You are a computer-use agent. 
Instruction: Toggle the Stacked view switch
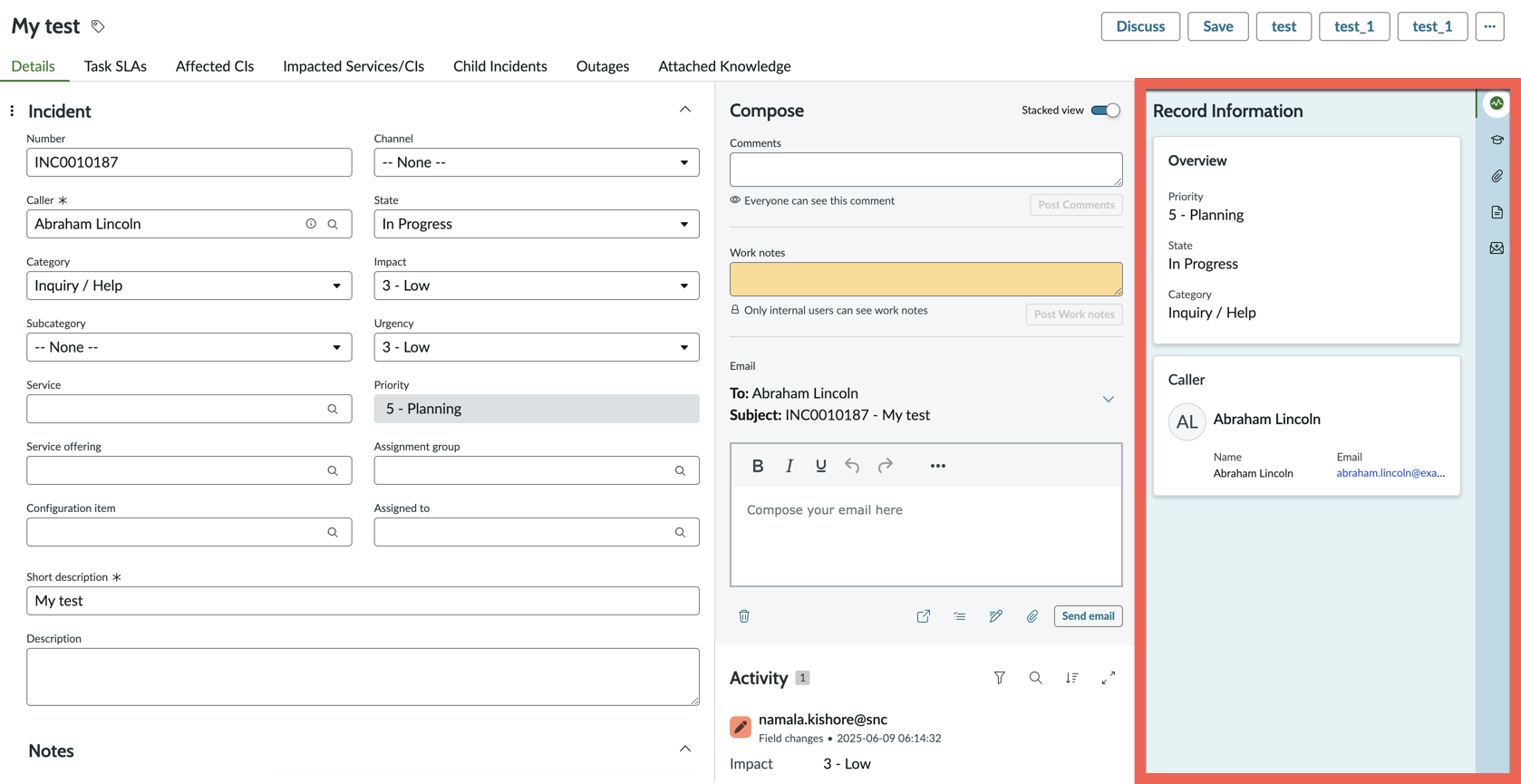[1105, 111]
